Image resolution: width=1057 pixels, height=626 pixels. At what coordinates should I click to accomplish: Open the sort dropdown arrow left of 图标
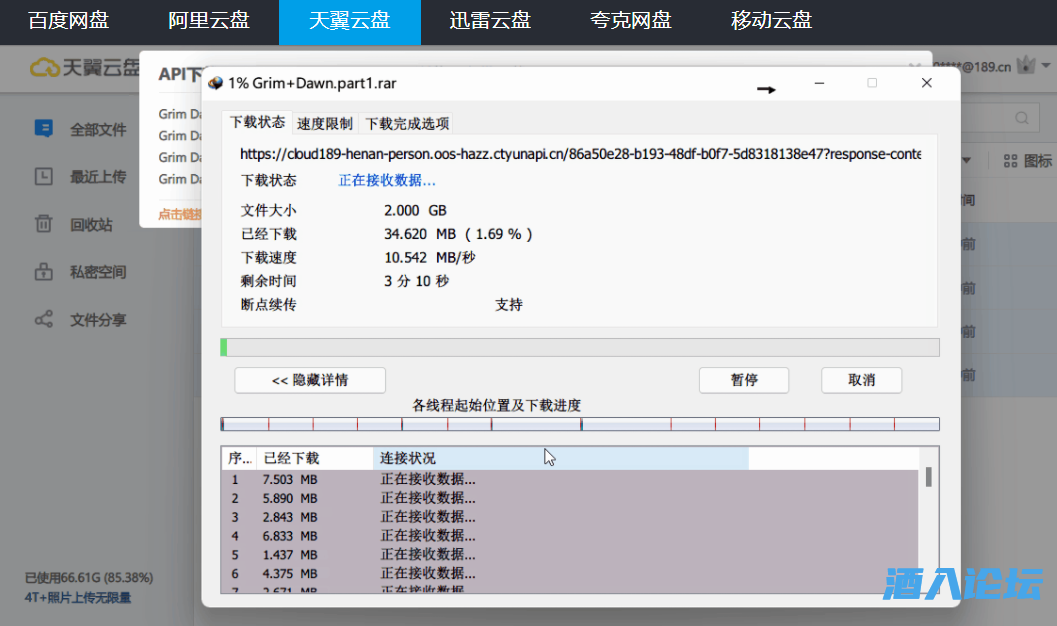(x=967, y=161)
